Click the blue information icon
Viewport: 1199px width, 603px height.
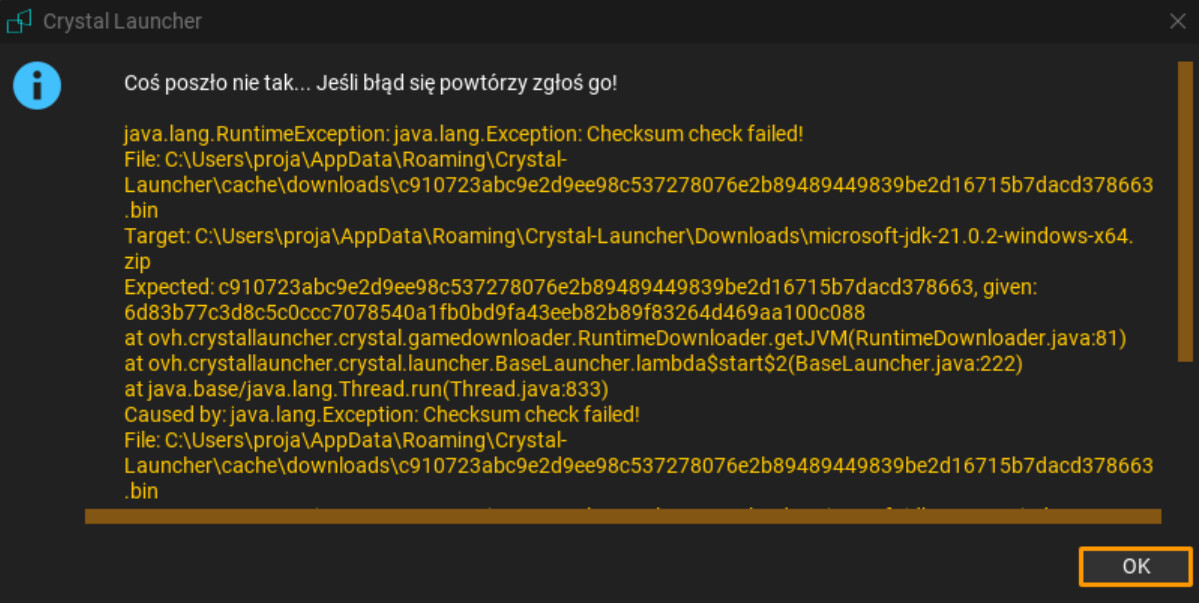[x=37, y=86]
